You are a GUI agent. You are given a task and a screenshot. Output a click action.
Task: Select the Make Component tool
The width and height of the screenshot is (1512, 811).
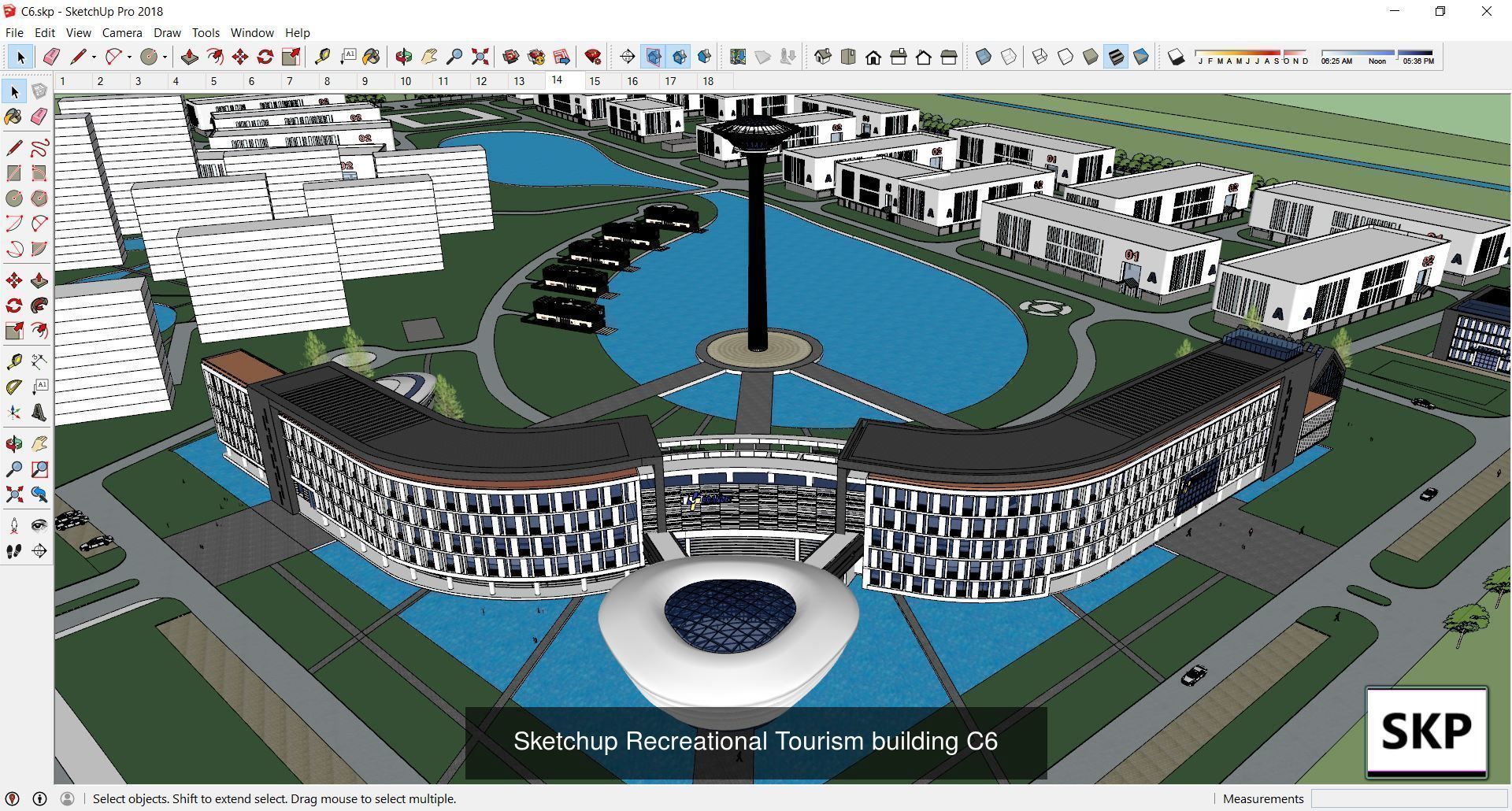coord(39,91)
